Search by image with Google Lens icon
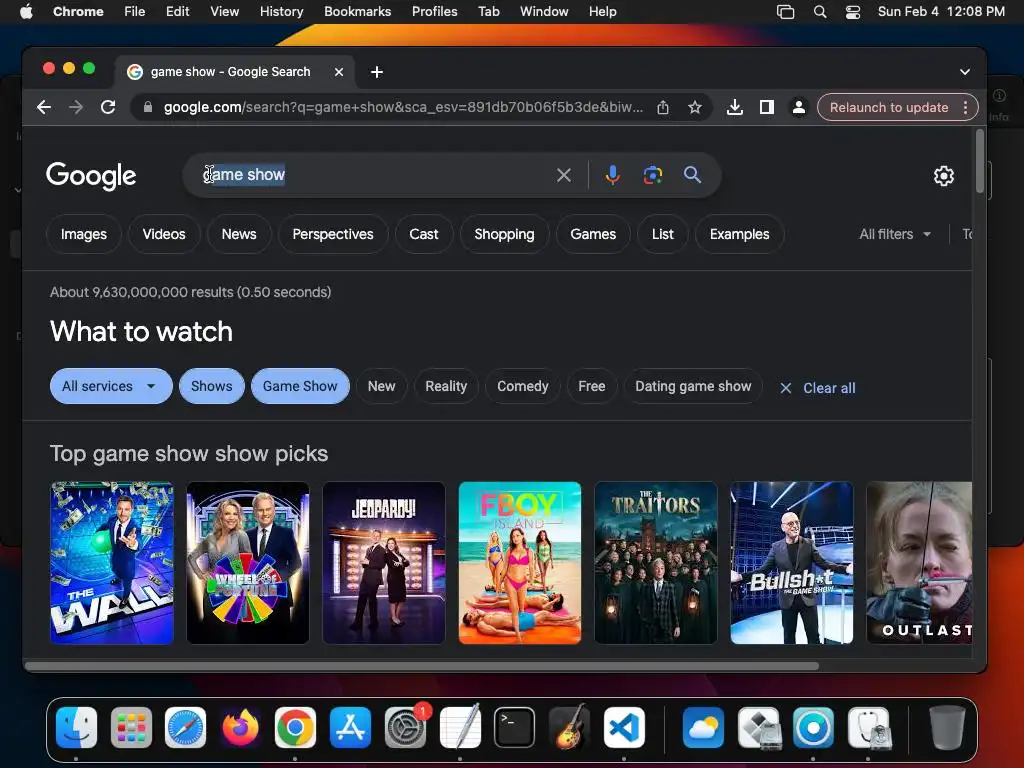 pyautogui.click(x=652, y=175)
